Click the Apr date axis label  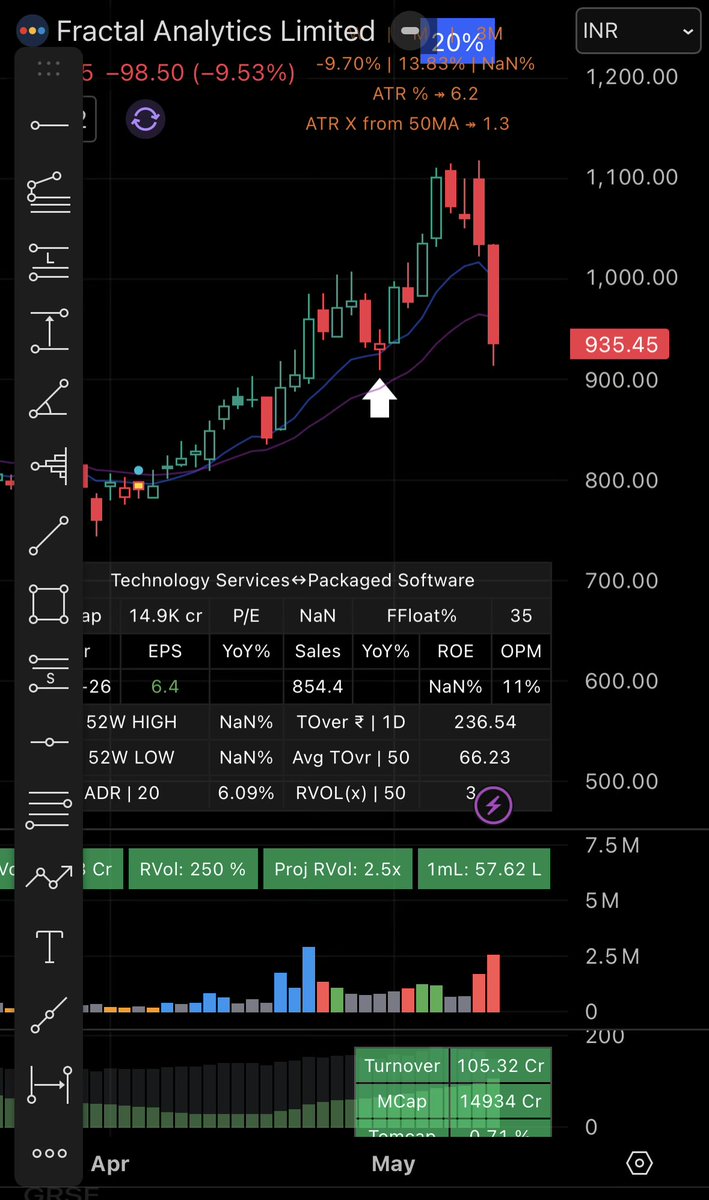click(x=110, y=1164)
